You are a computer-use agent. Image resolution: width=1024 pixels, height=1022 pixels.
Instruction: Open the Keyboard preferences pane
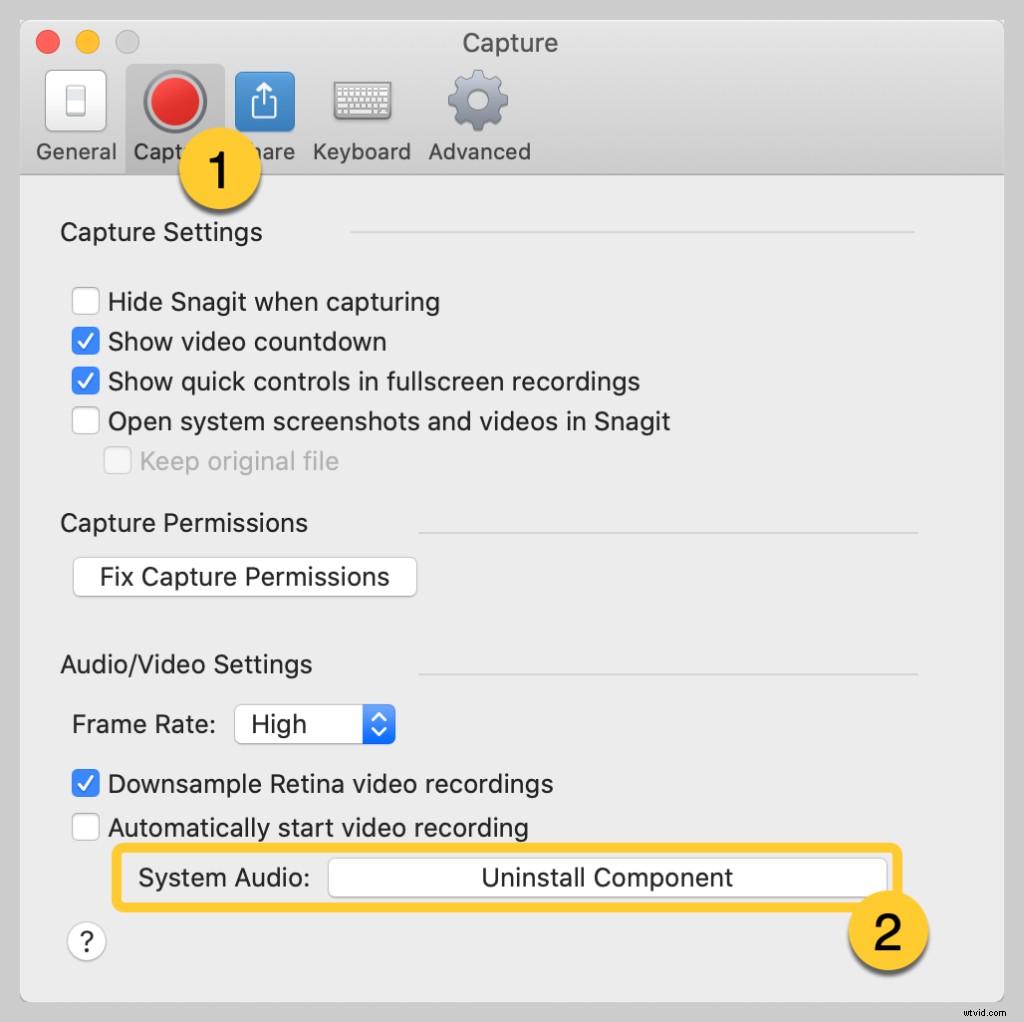[x=361, y=100]
